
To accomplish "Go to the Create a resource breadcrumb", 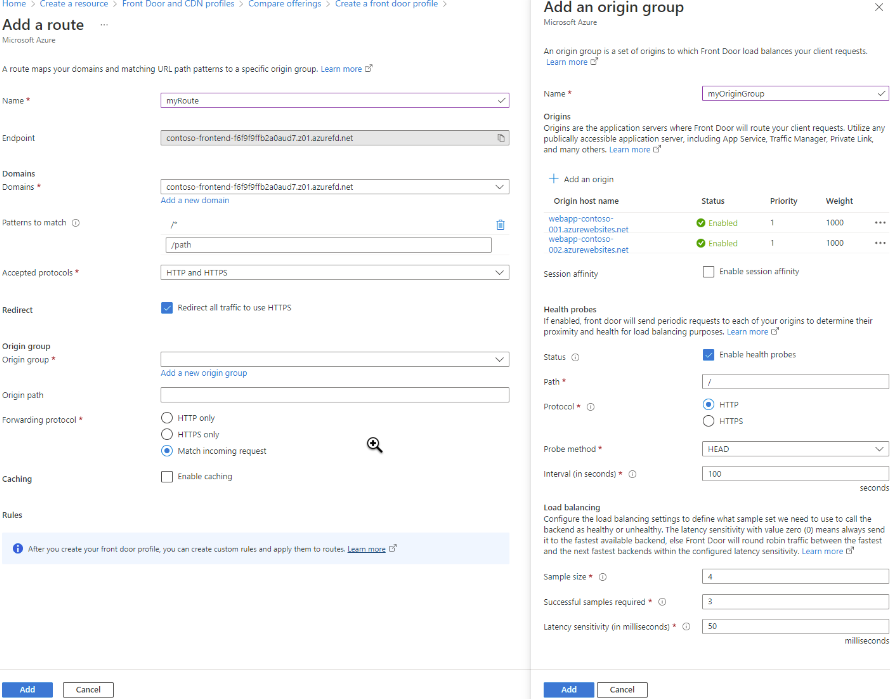I will click(74, 4).
